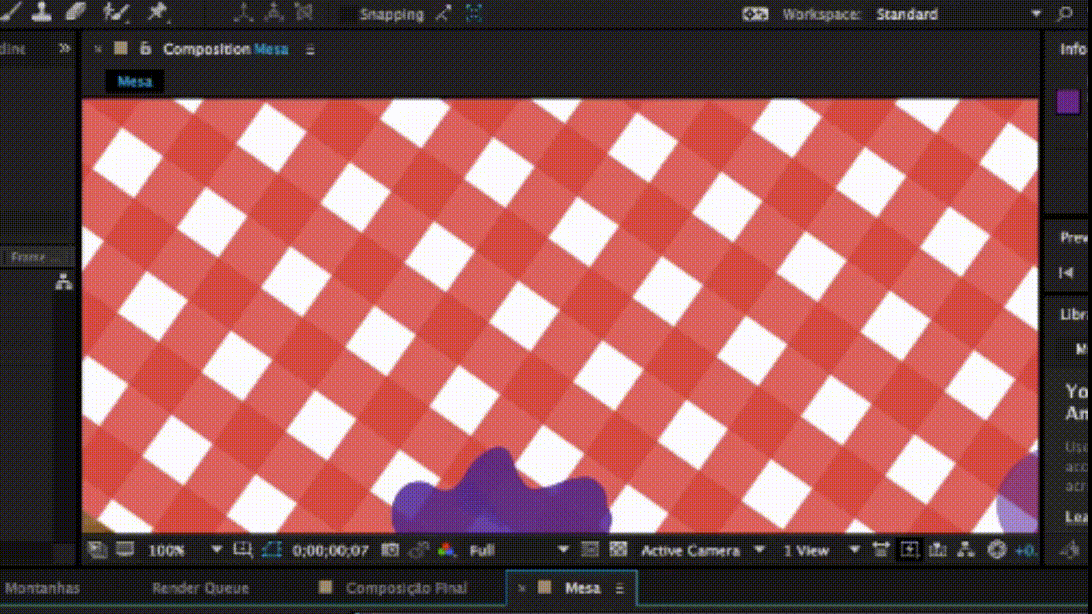Select the Eraser tool

click(x=76, y=12)
